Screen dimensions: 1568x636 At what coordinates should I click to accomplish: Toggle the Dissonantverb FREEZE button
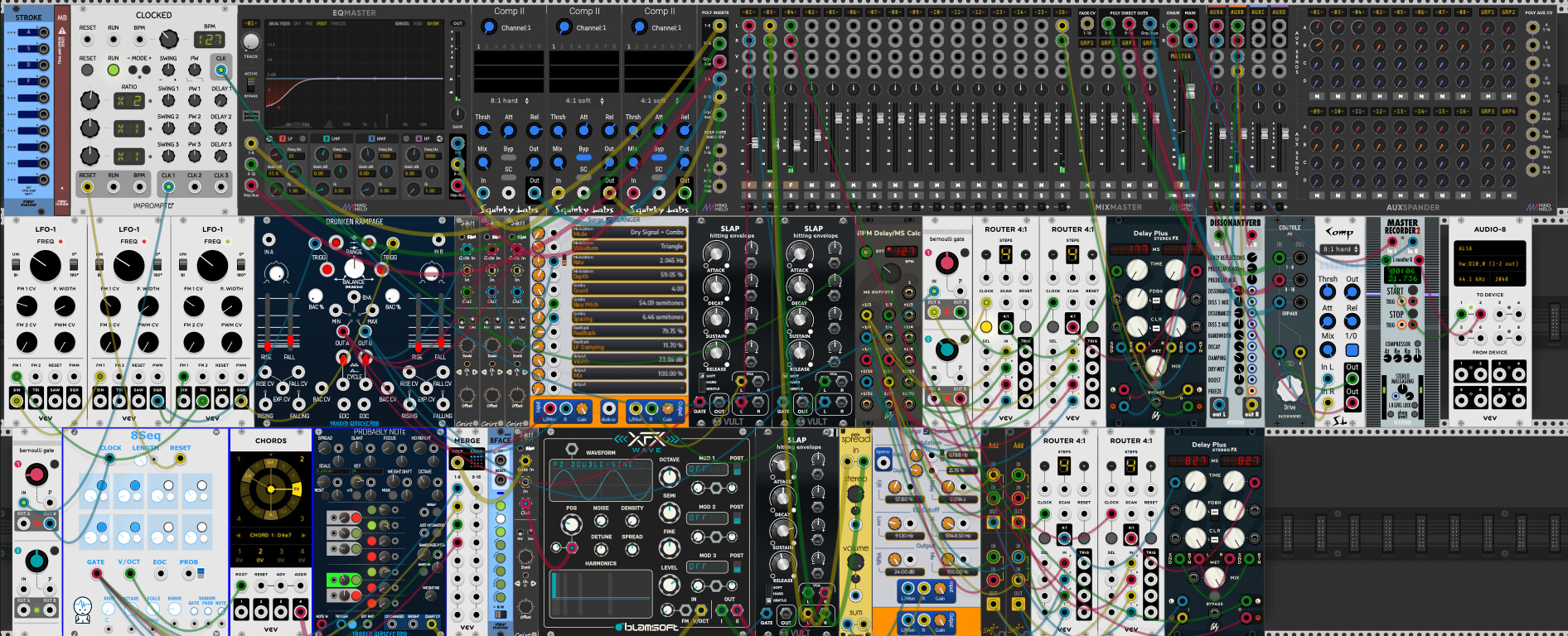coord(1239,391)
